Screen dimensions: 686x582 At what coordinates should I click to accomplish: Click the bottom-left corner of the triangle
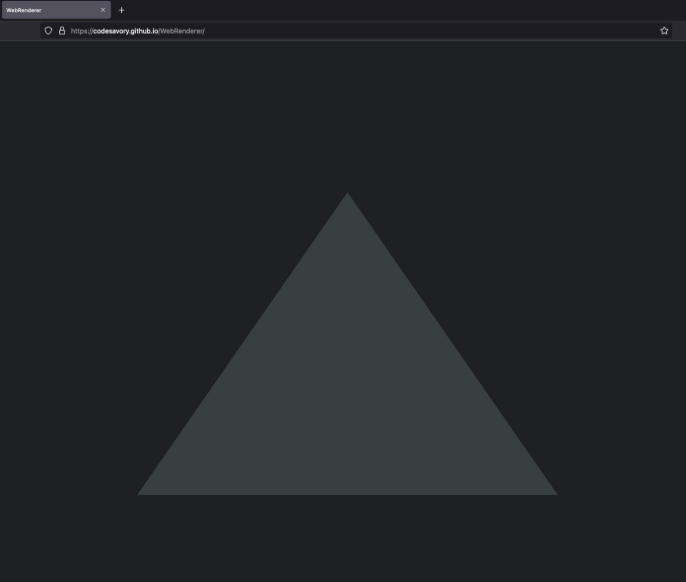[x=142, y=492]
